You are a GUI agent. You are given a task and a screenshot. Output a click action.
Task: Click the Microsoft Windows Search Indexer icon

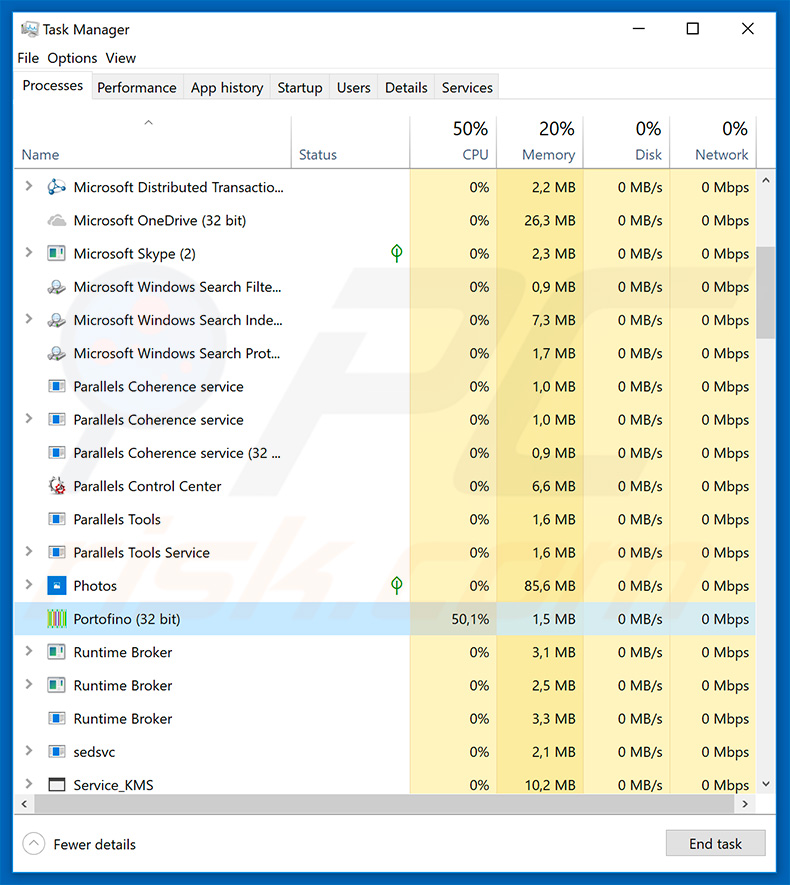(56, 320)
